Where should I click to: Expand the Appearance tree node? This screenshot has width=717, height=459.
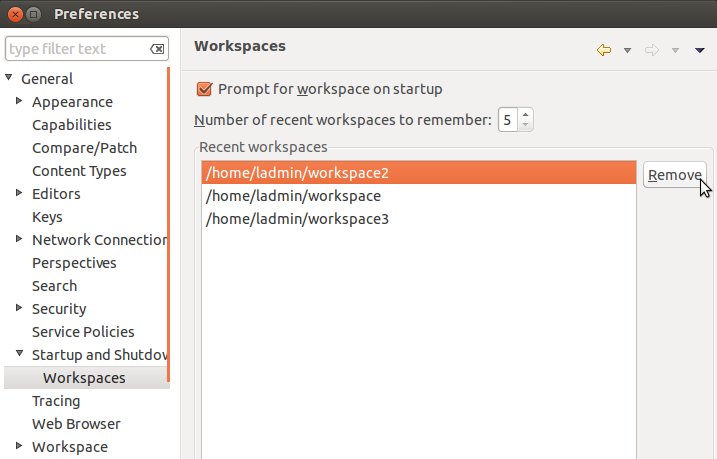19,101
